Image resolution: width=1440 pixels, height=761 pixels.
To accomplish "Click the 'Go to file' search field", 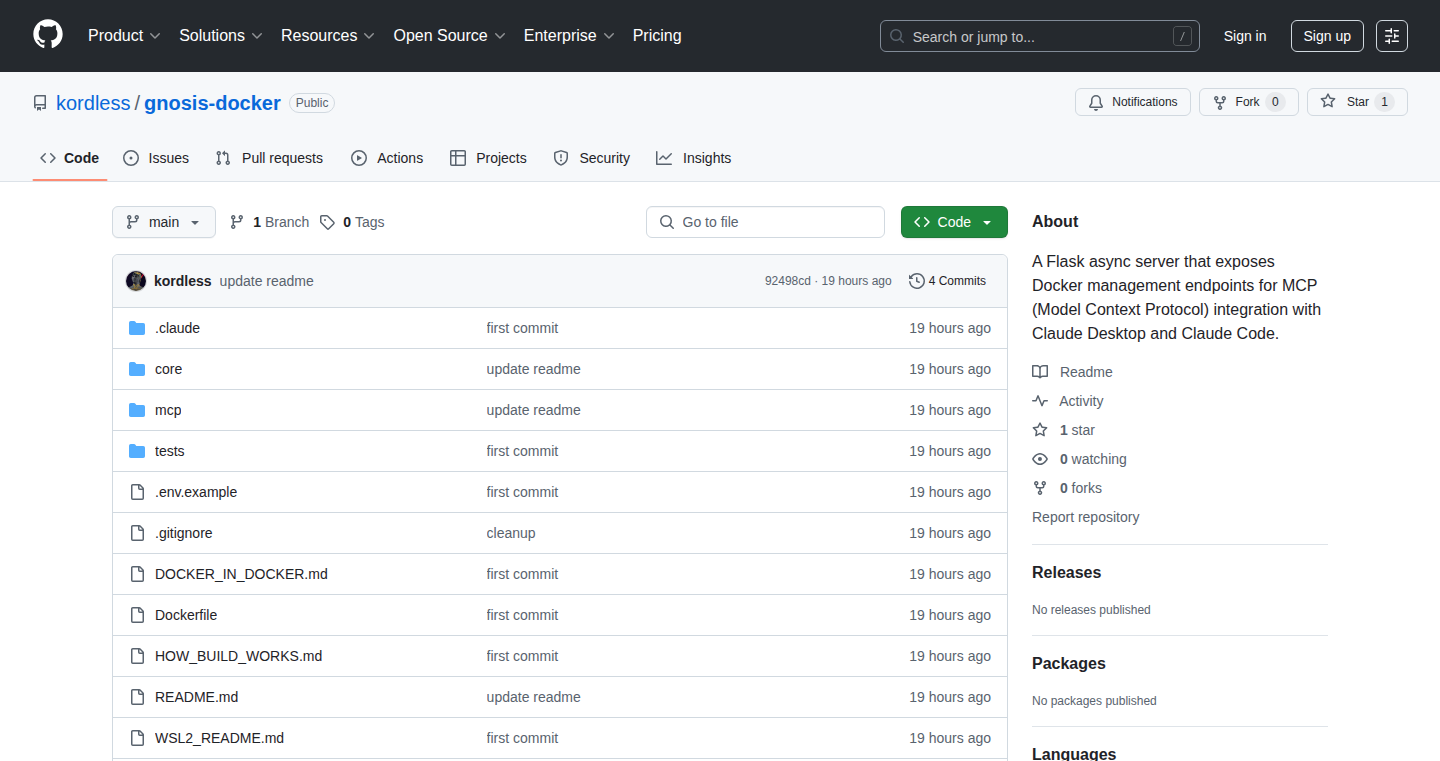I will (x=765, y=222).
